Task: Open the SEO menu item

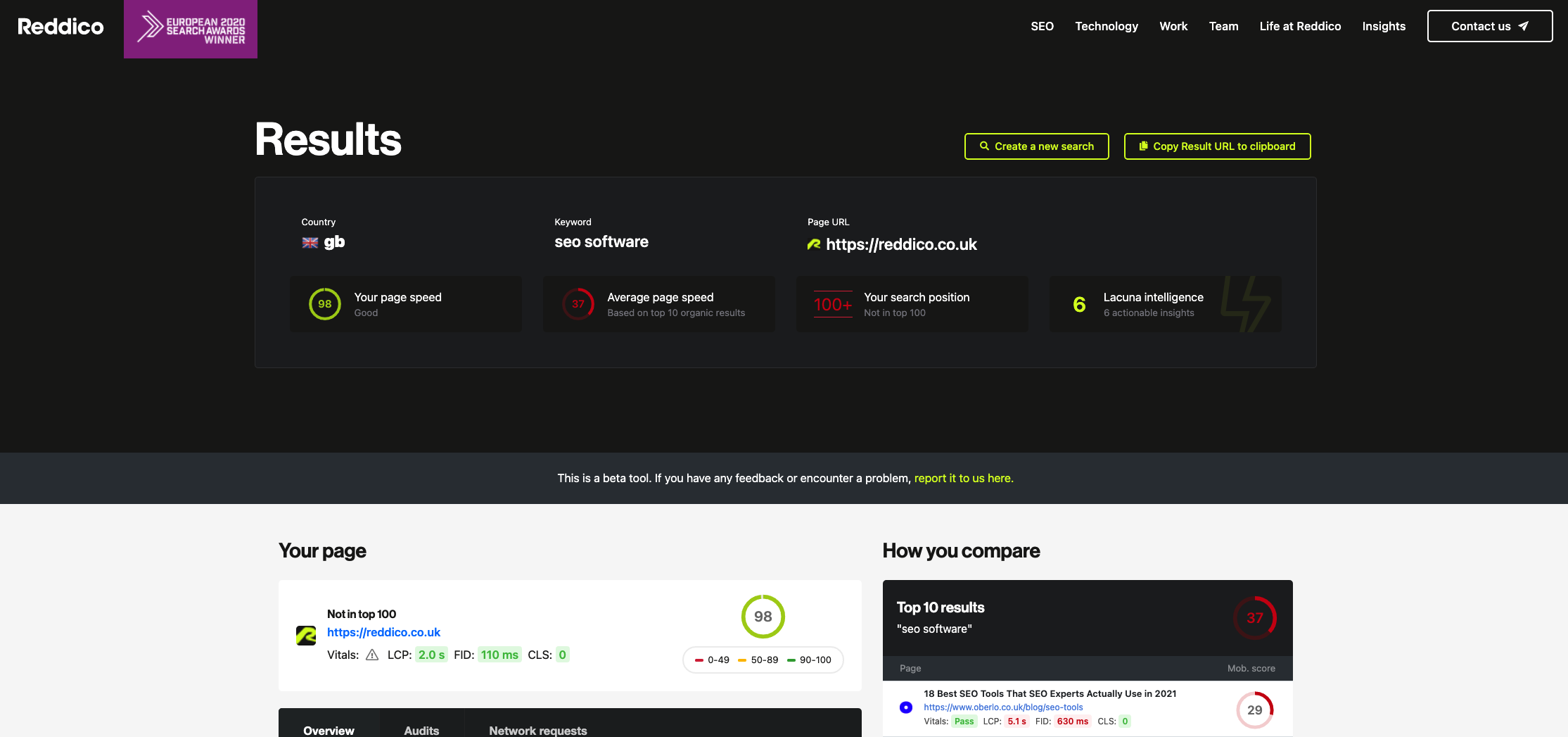Action: pyautogui.click(x=1042, y=26)
